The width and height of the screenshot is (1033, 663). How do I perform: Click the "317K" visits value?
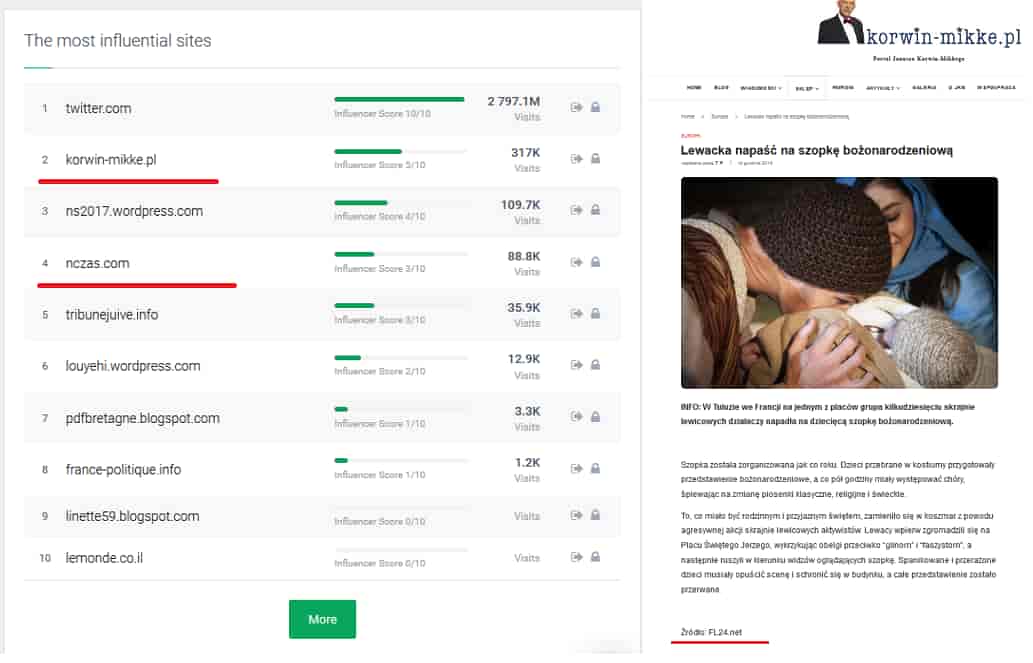point(526,152)
